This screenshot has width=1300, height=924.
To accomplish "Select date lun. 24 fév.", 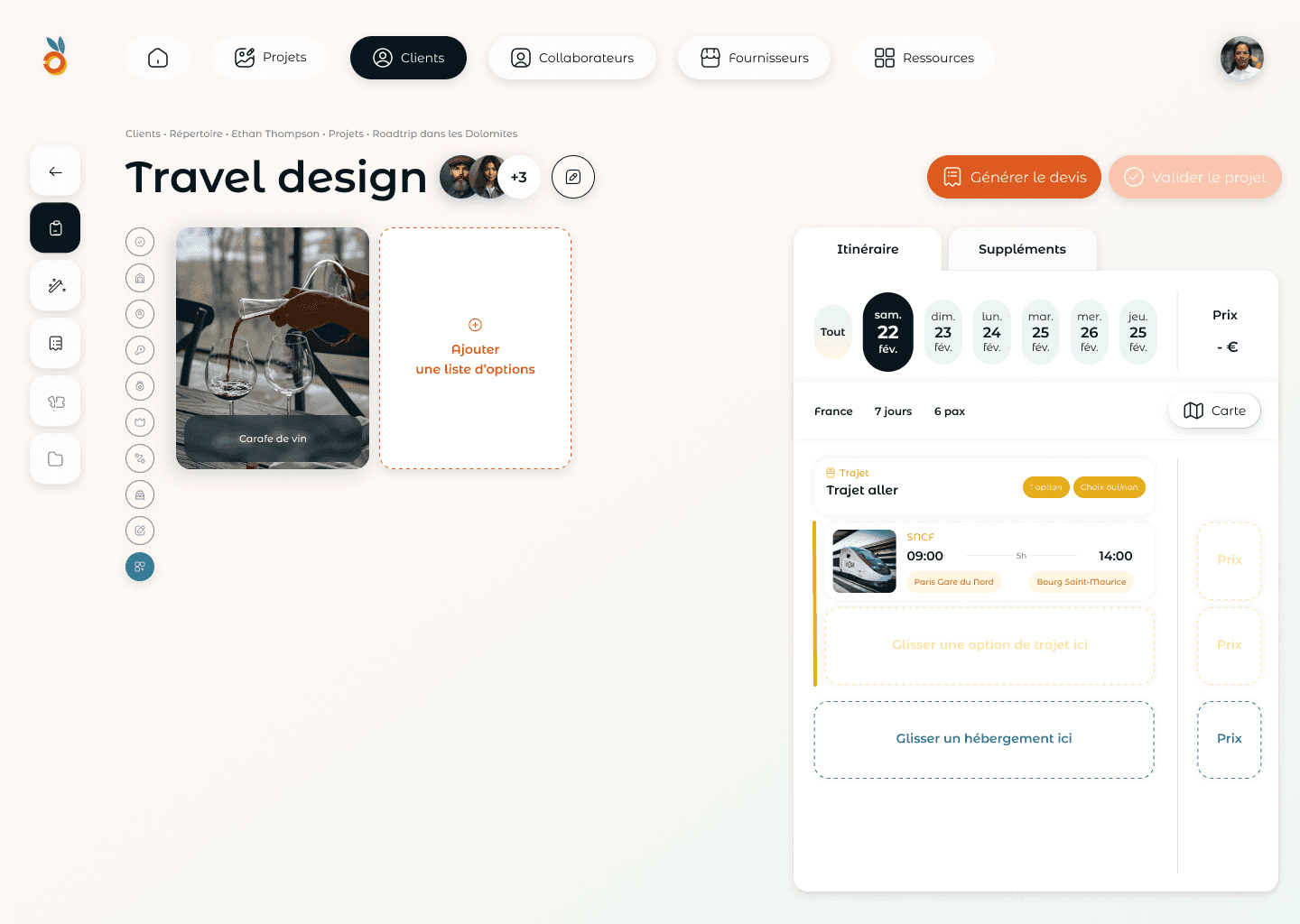I will point(992,332).
